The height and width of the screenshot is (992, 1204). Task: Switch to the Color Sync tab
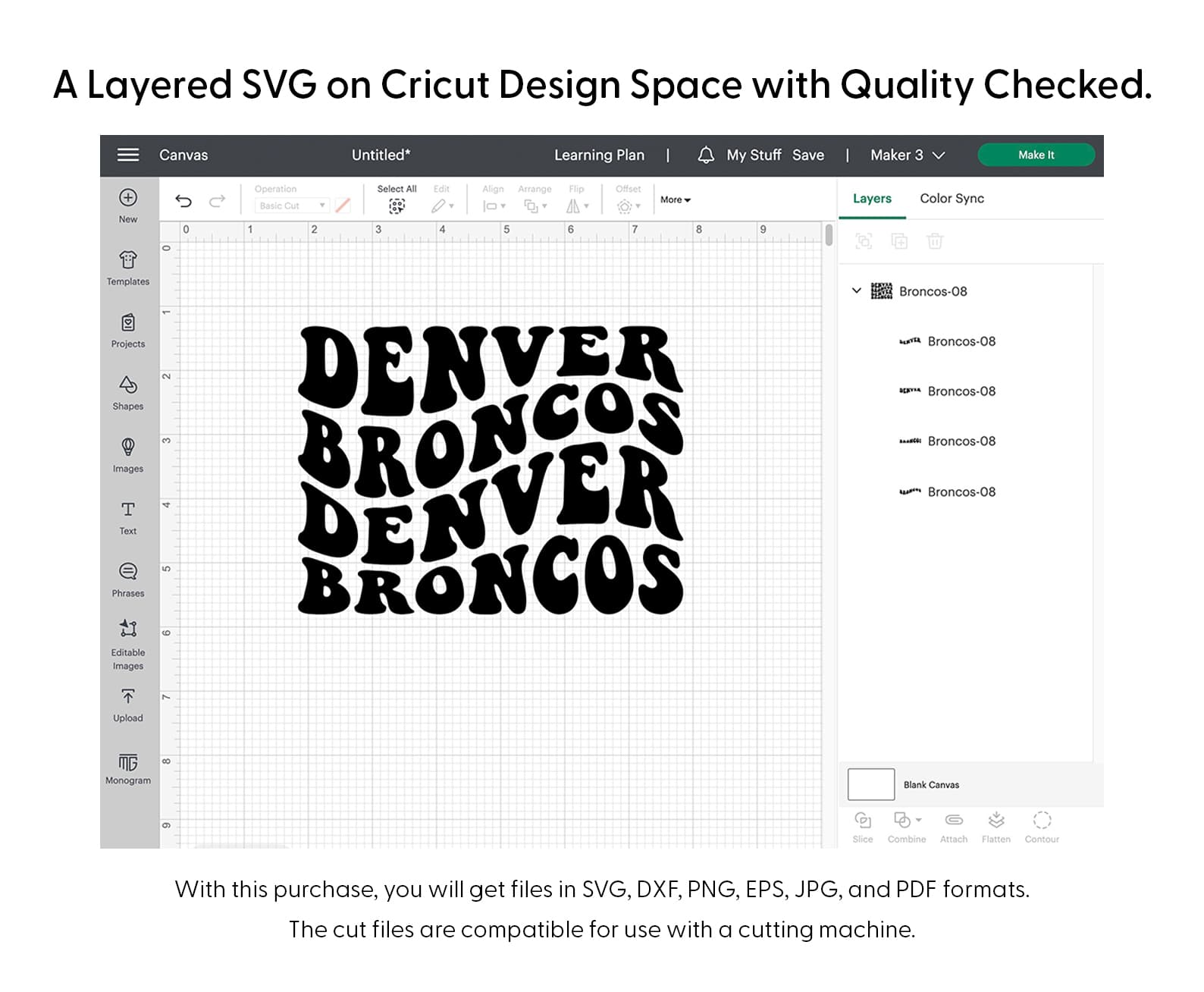[952, 199]
